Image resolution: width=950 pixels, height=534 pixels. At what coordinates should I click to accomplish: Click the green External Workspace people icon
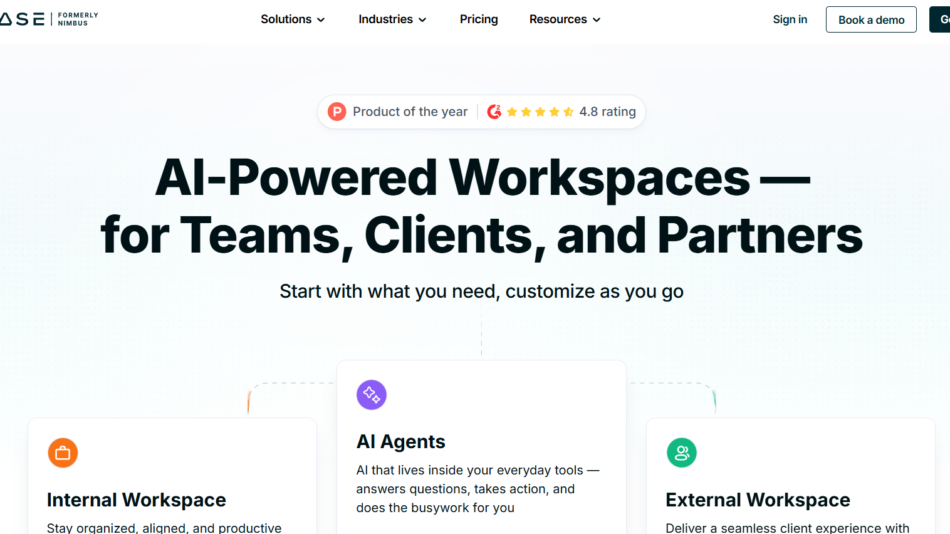(x=682, y=453)
